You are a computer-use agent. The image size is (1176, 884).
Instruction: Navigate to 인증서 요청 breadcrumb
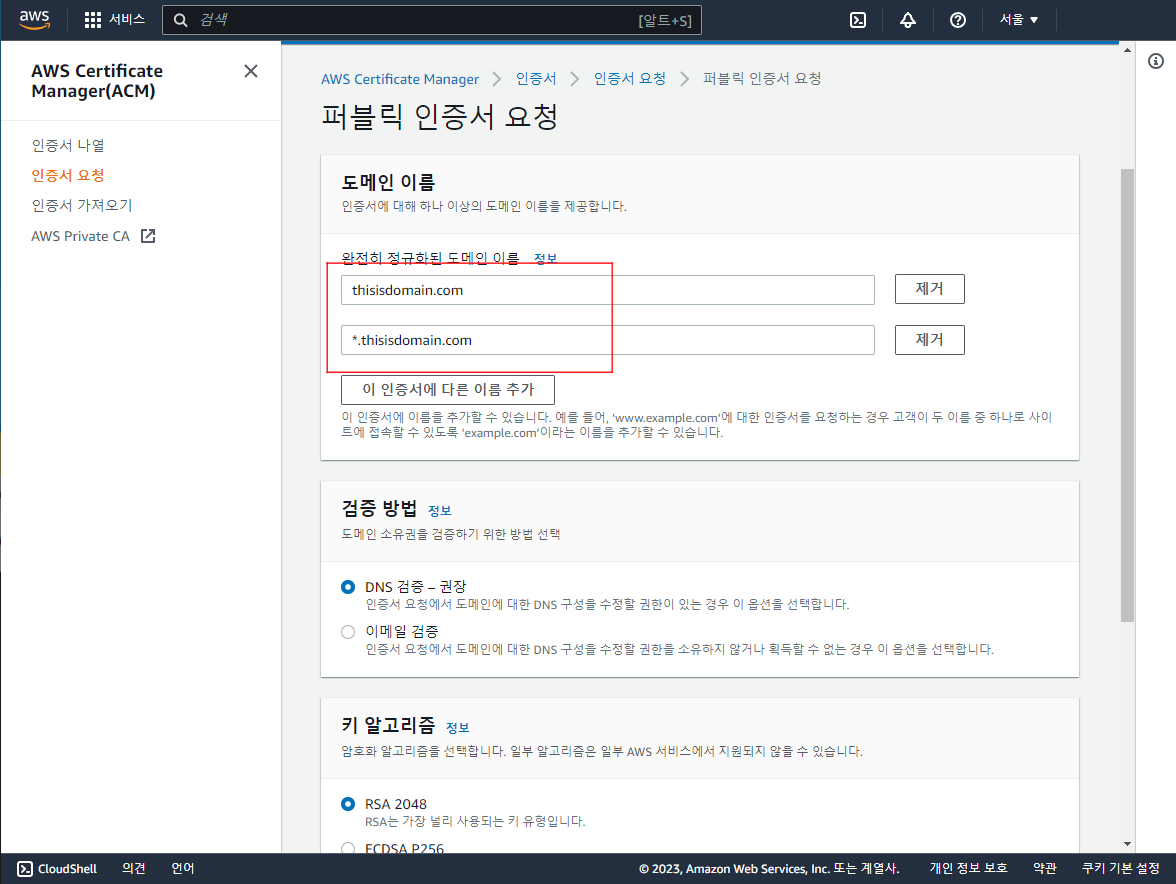pyautogui.click(x=629, y=79)
